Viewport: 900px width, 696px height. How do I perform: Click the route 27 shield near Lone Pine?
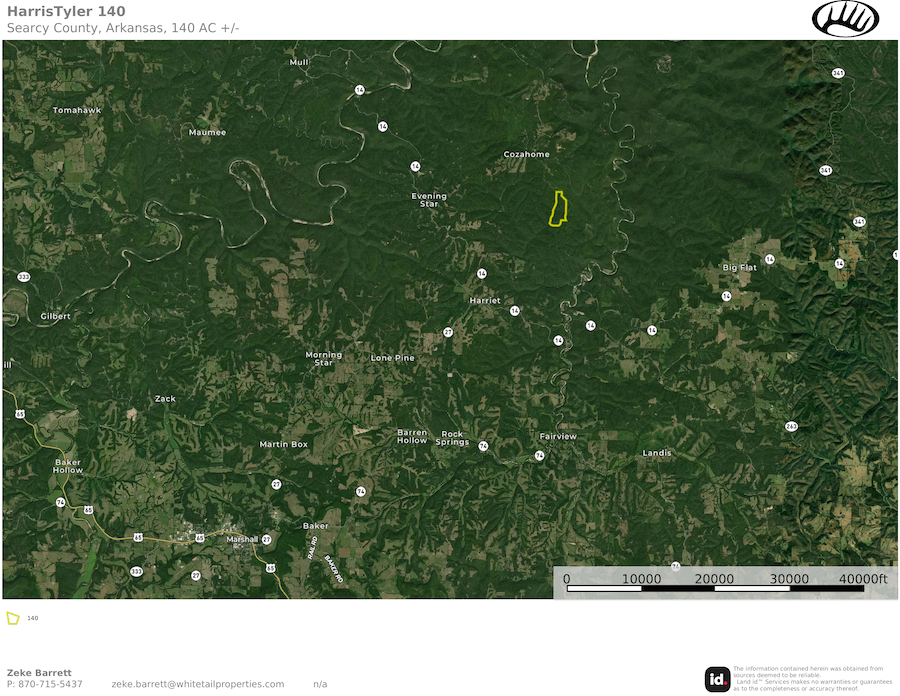448,332
